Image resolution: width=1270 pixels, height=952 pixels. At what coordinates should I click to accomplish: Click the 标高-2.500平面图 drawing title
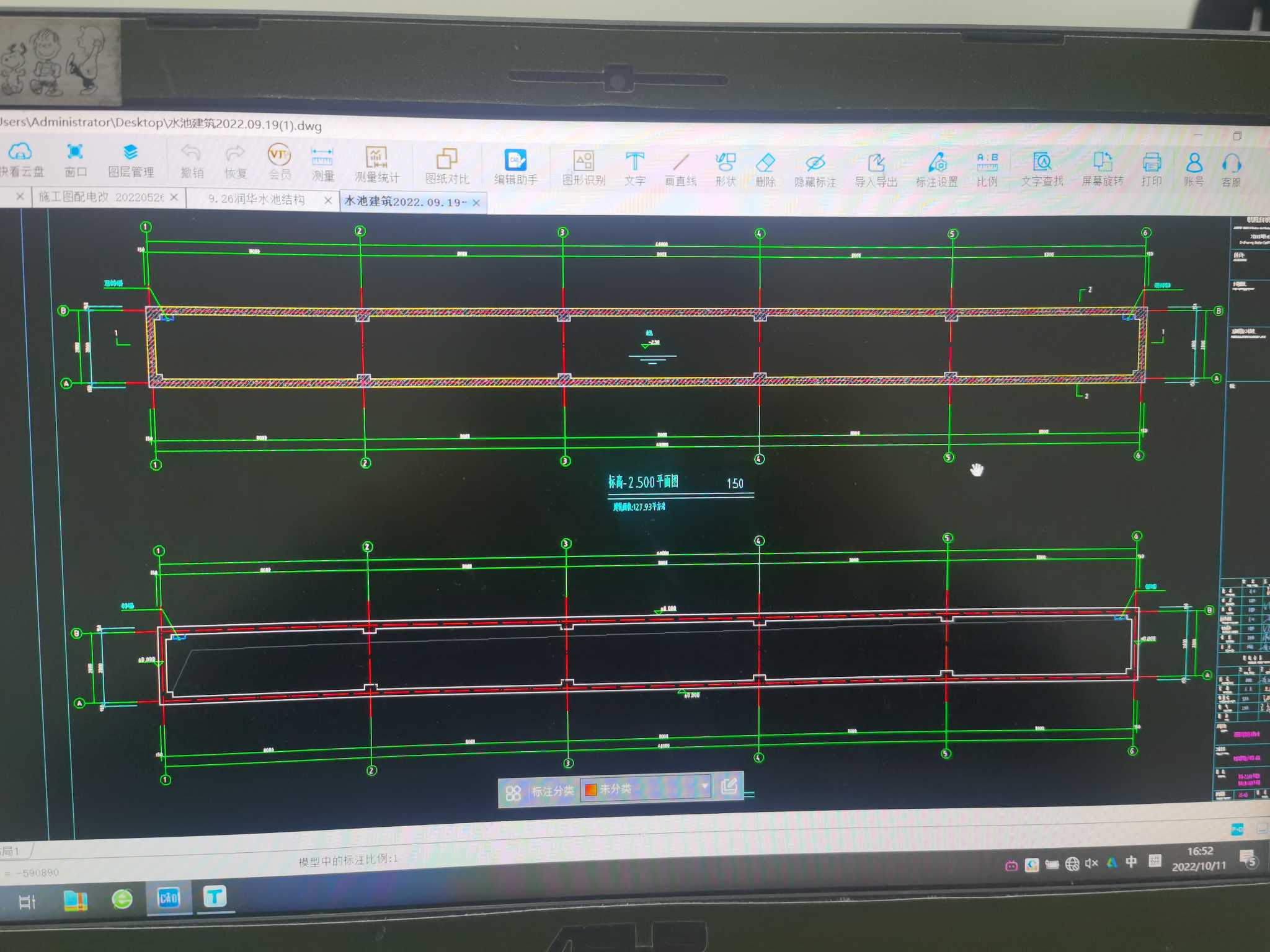[642, 482]
